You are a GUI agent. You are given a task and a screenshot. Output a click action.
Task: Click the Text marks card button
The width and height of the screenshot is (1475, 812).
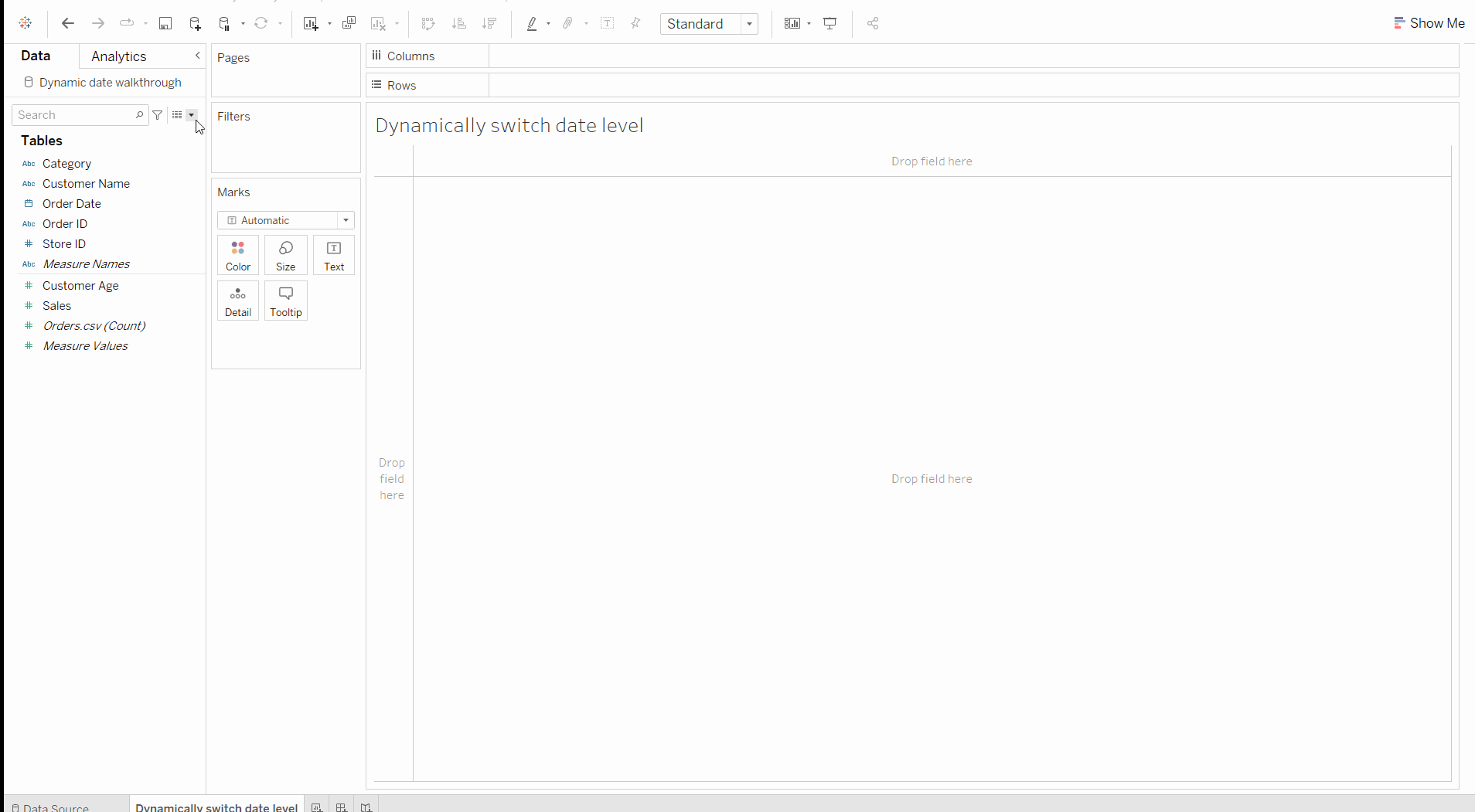(334, 255)
